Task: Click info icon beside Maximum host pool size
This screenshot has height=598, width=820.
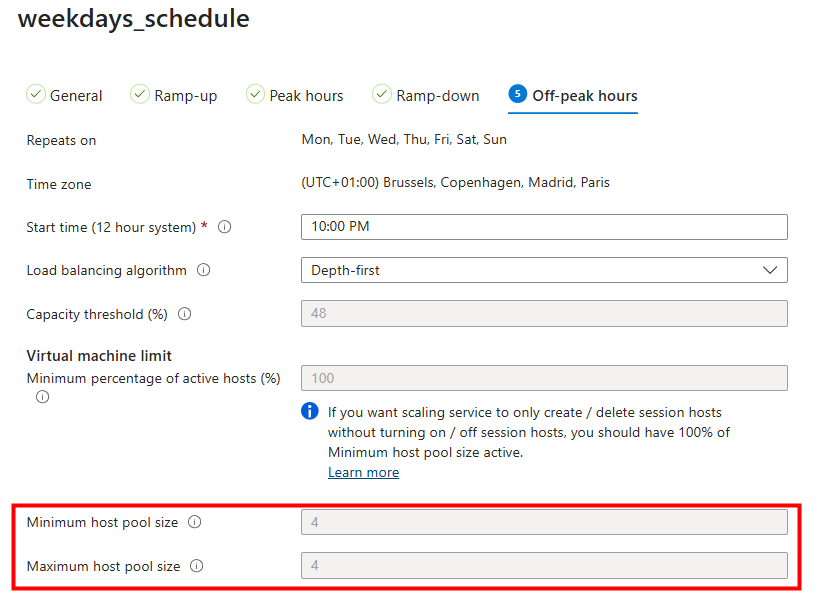Action: [197, 566]
